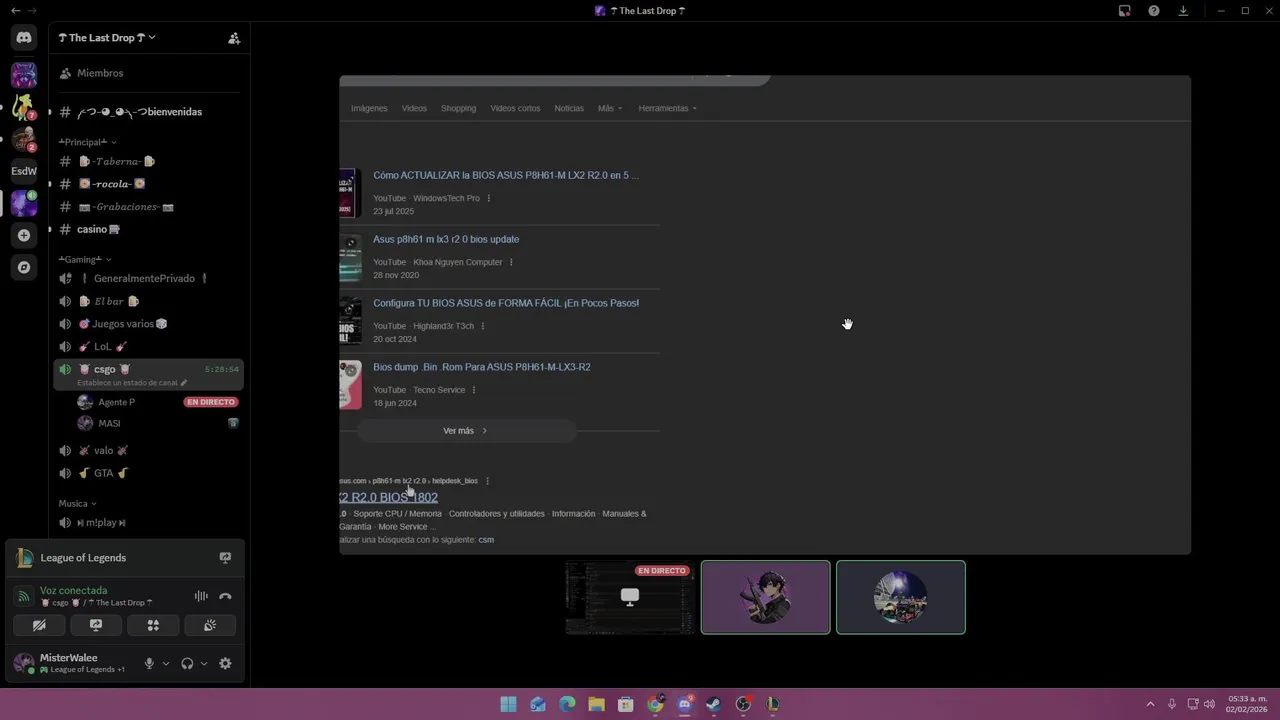Turn on the camera
The image size is (1280, 720).
(39, 625)
